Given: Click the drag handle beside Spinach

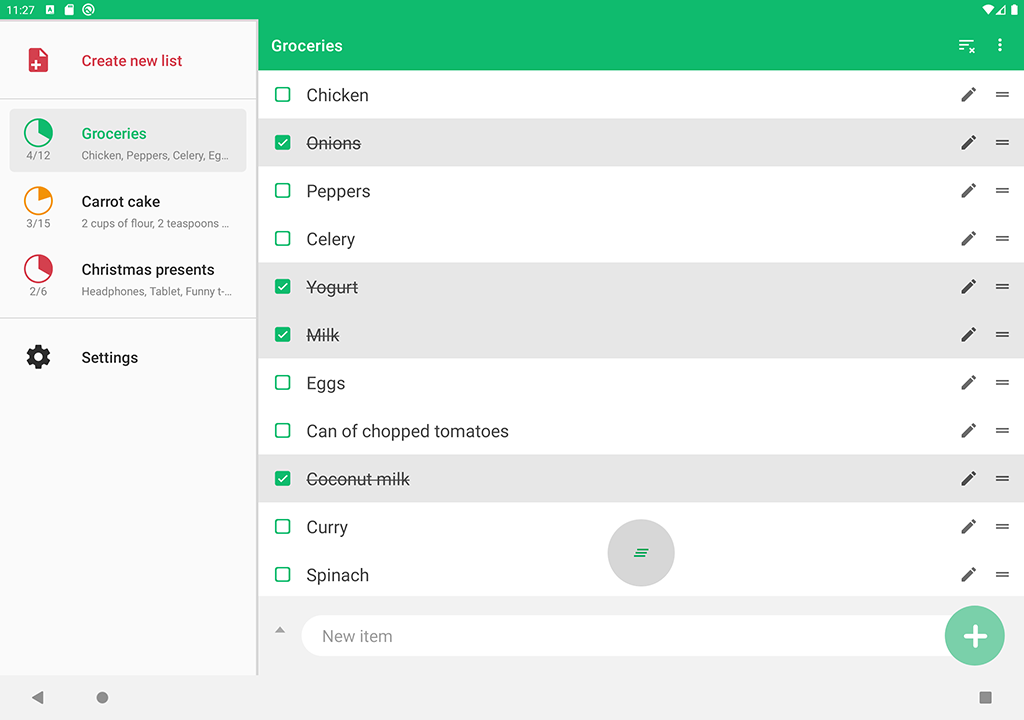Looking at the screenshot, I should pos(1002,575).
